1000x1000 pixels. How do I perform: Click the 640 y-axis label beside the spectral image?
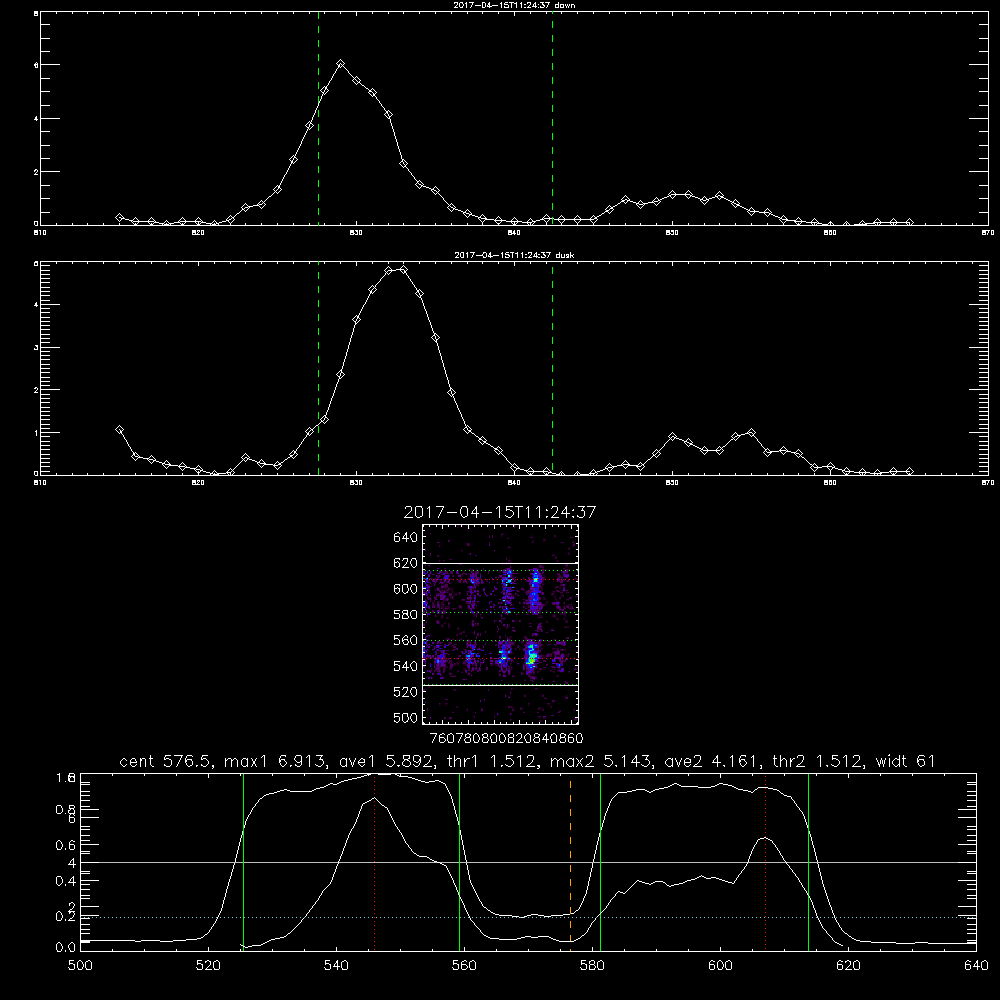(x=406, y=538)
